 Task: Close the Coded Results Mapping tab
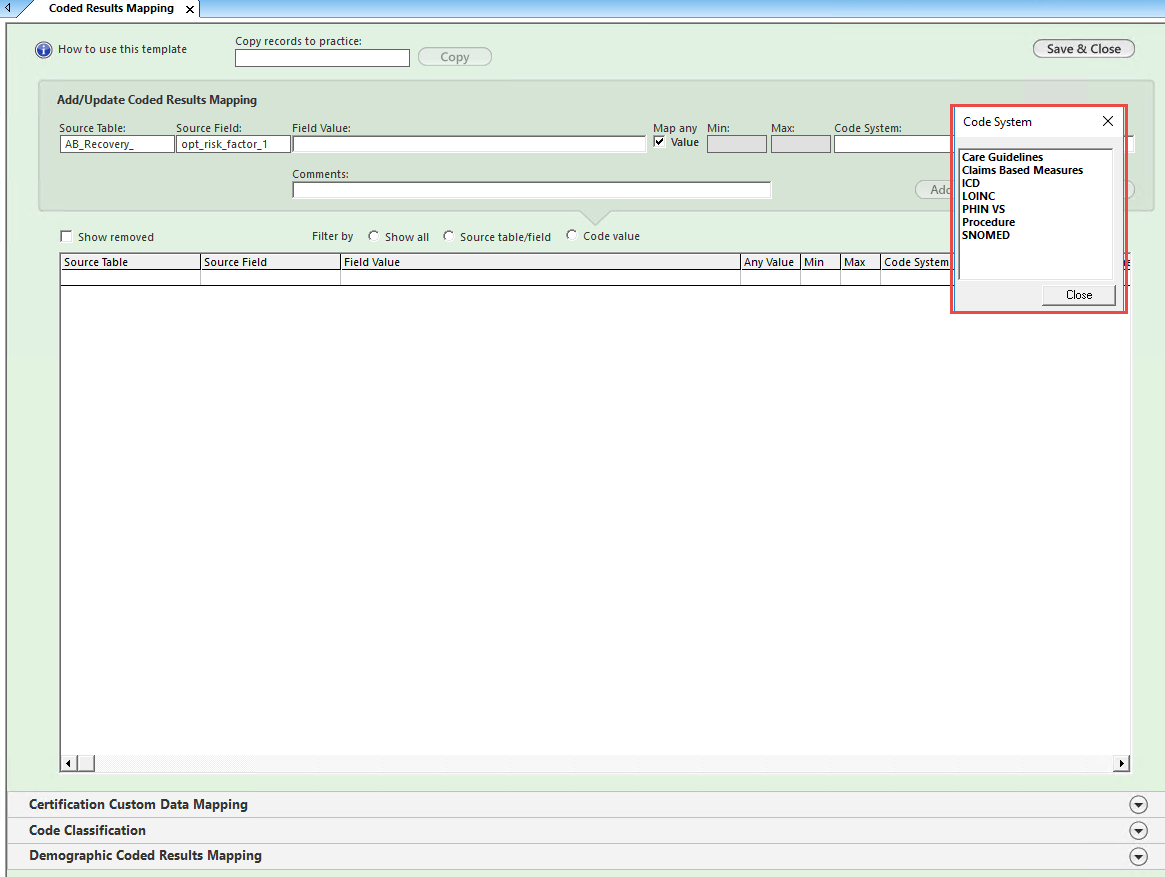190,10
